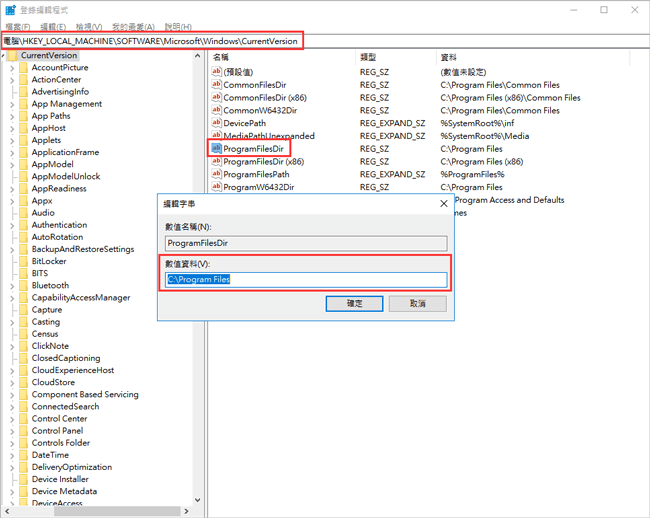Open the 檔案(F) menu
This screenshot has height=518, width=650.
[x=18, y=27]
